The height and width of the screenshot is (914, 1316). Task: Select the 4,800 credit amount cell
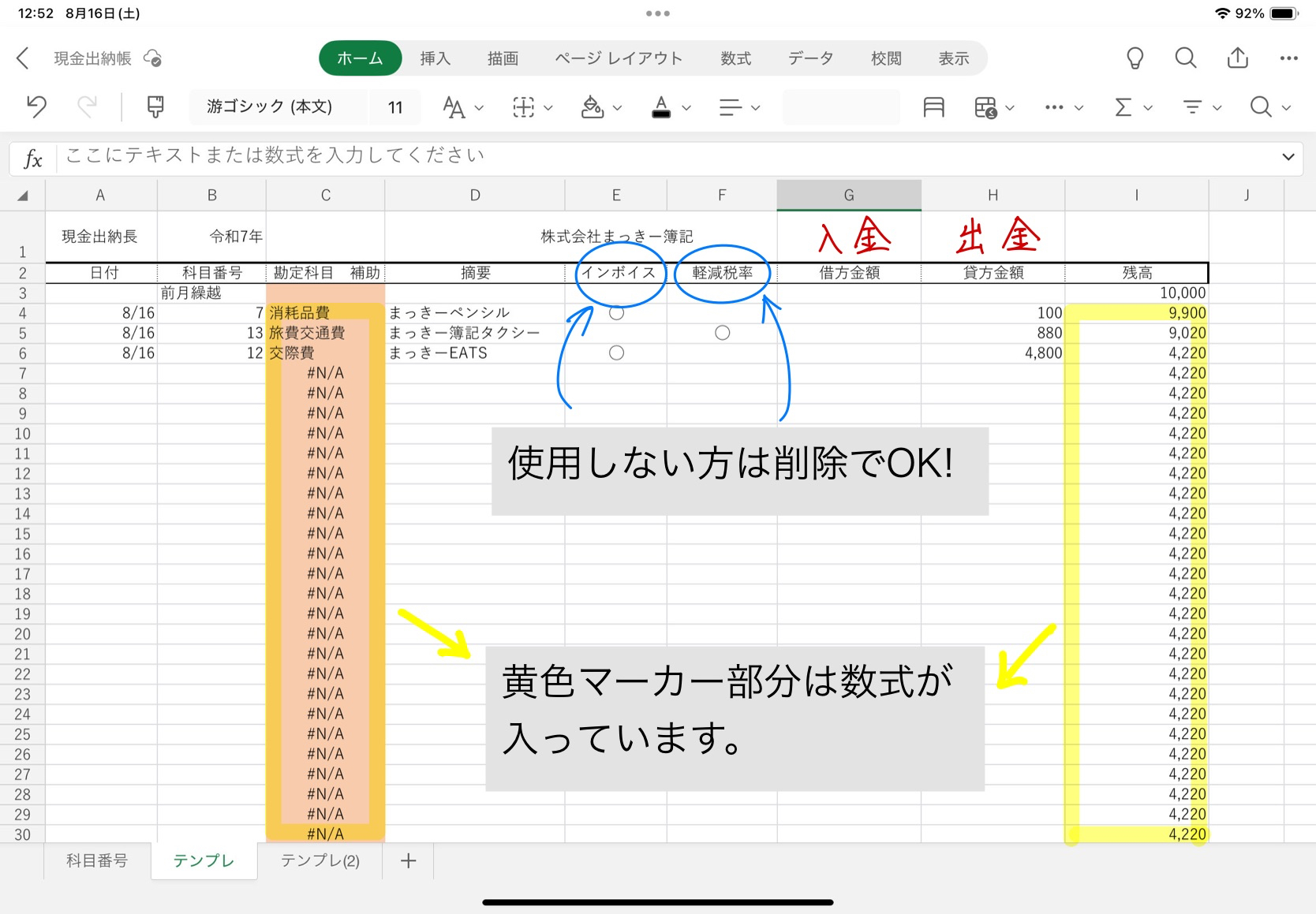click(993, 353)
